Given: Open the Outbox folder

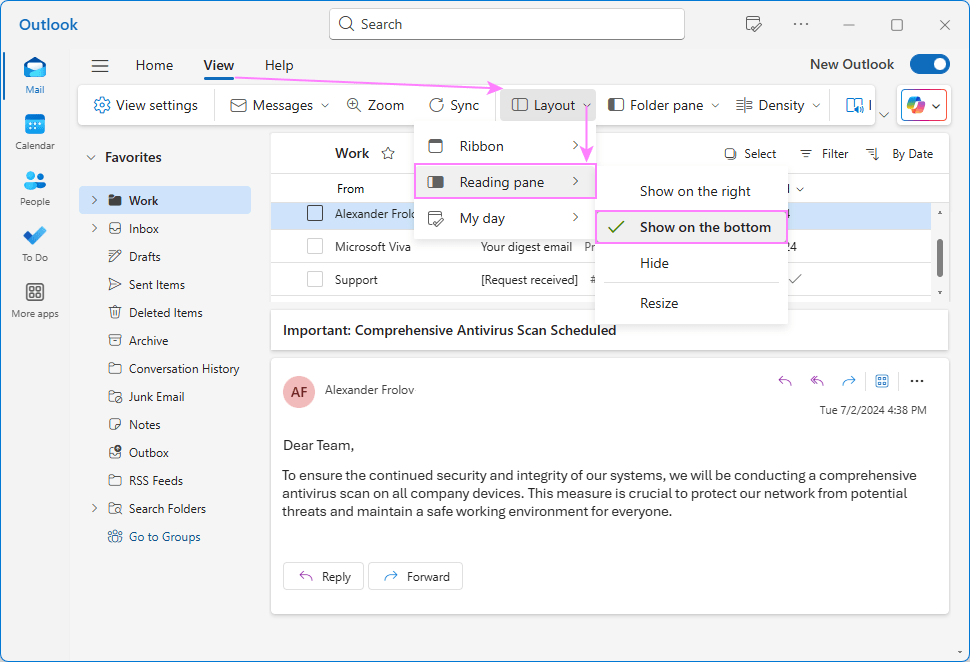Looking at the screenshot, I should 148,452.
